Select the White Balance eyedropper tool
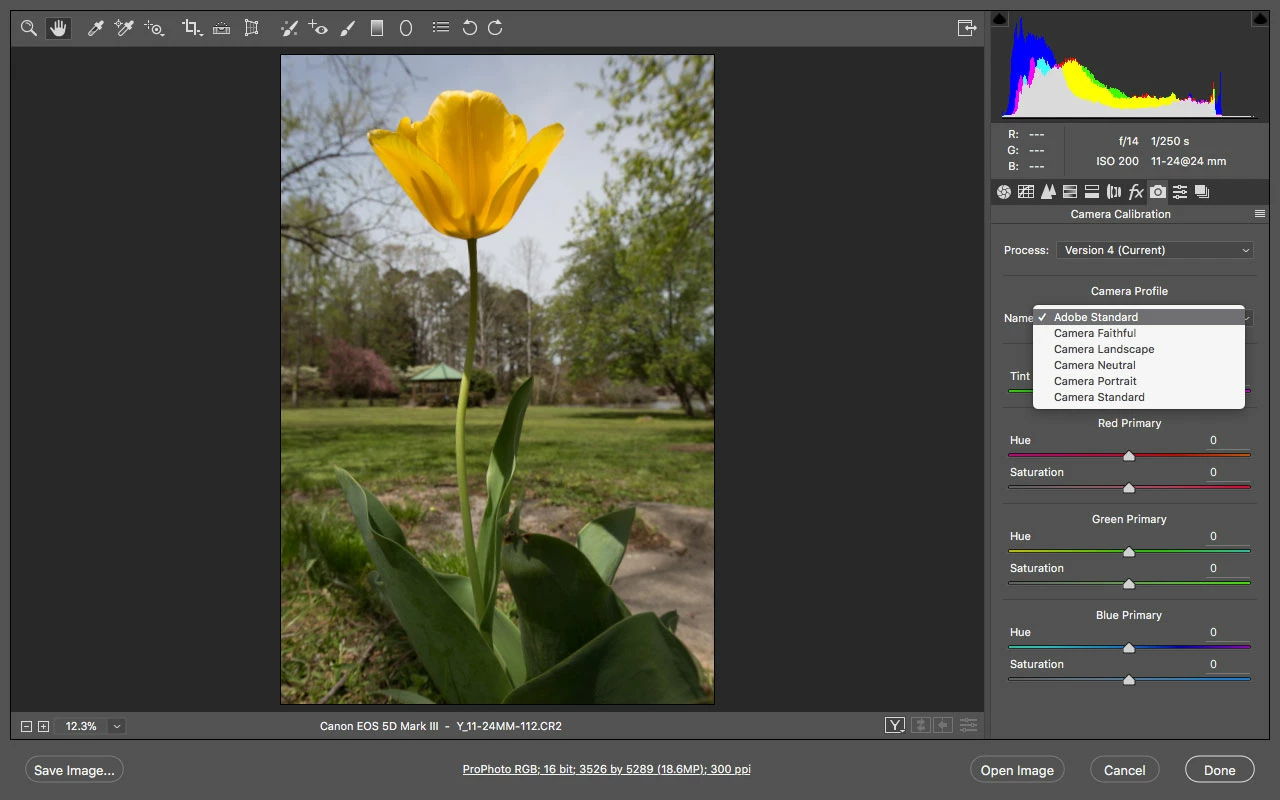 pos(95,28)
